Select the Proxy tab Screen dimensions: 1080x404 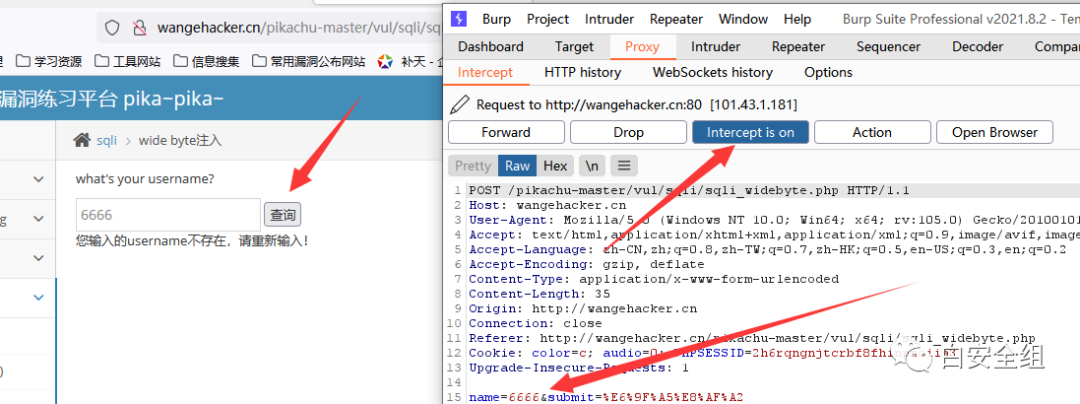tap(642, 47)
